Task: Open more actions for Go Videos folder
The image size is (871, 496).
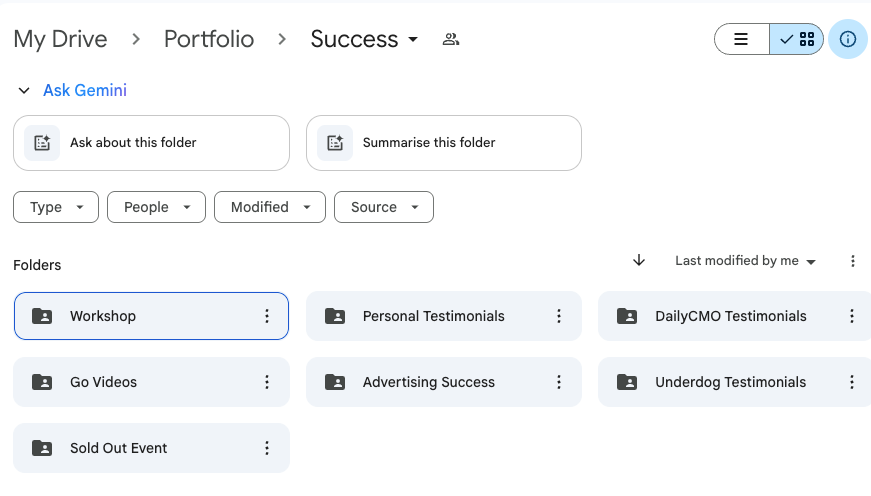Action: pos(267,382)
